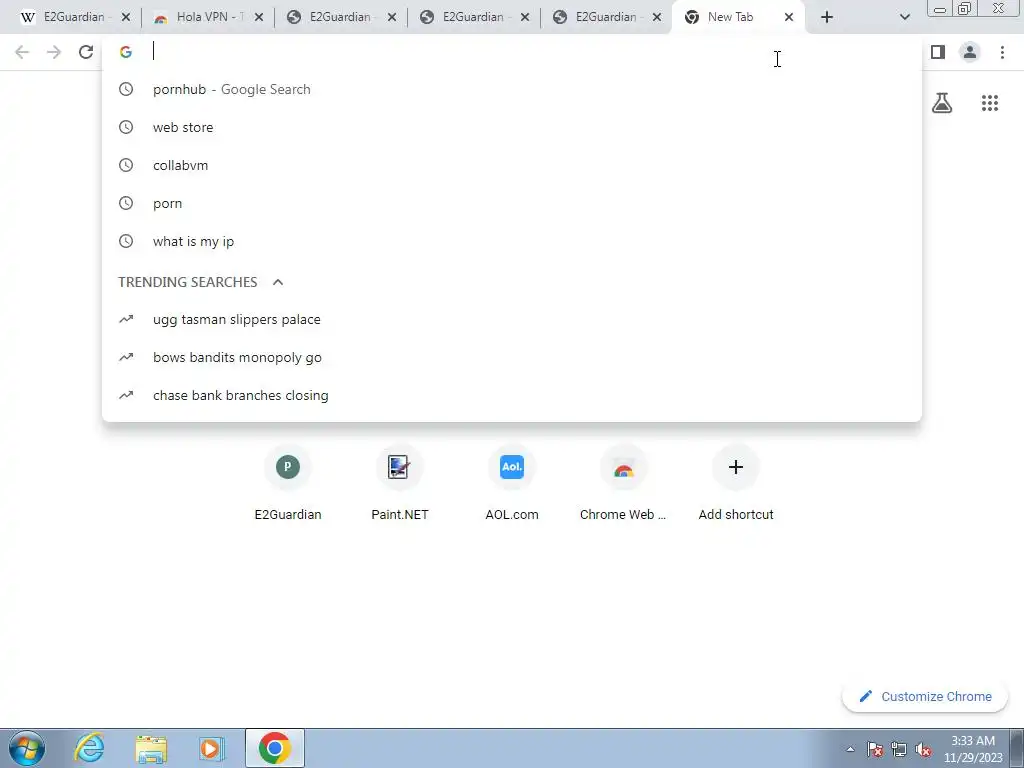Open the Windows Start menu
The image size is (1024, 768).
pos(27,748)
